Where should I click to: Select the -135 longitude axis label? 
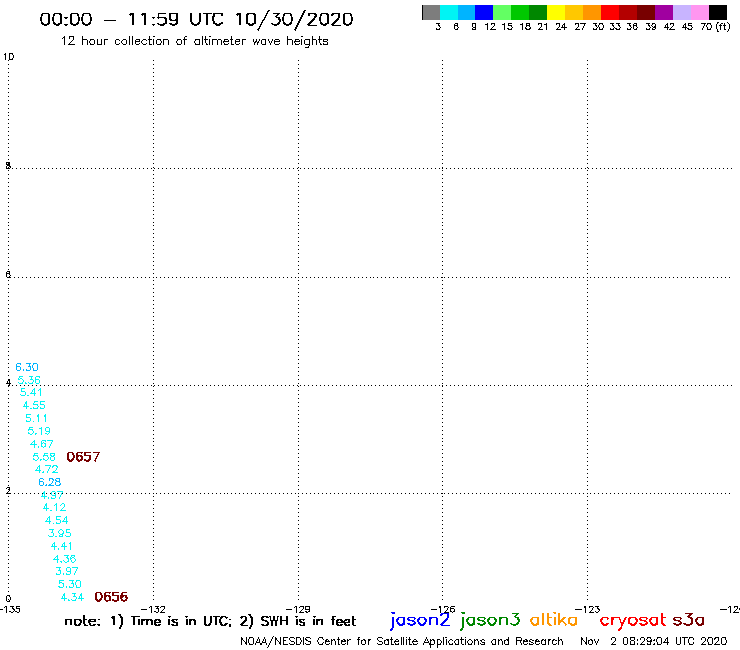tap(10, 609)
